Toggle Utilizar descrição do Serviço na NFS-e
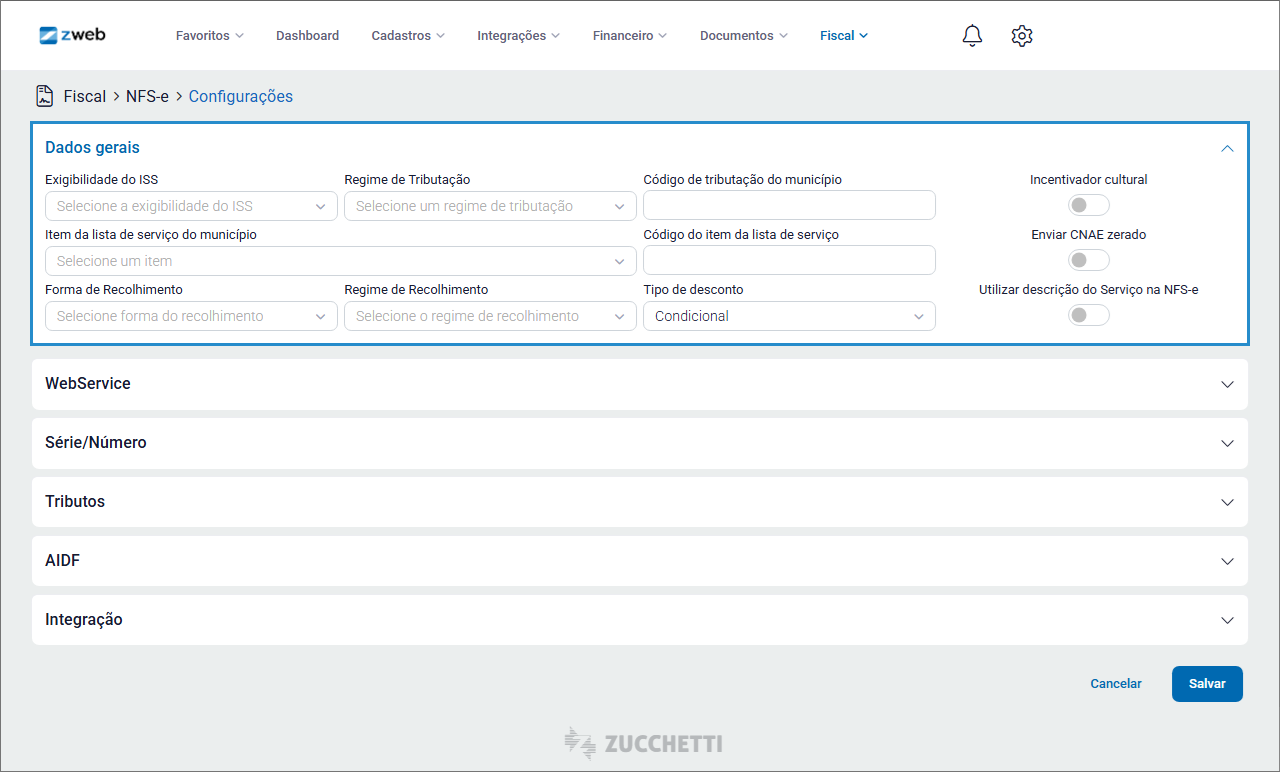This screenshot has width=1280, height=772. point(1088,316)
